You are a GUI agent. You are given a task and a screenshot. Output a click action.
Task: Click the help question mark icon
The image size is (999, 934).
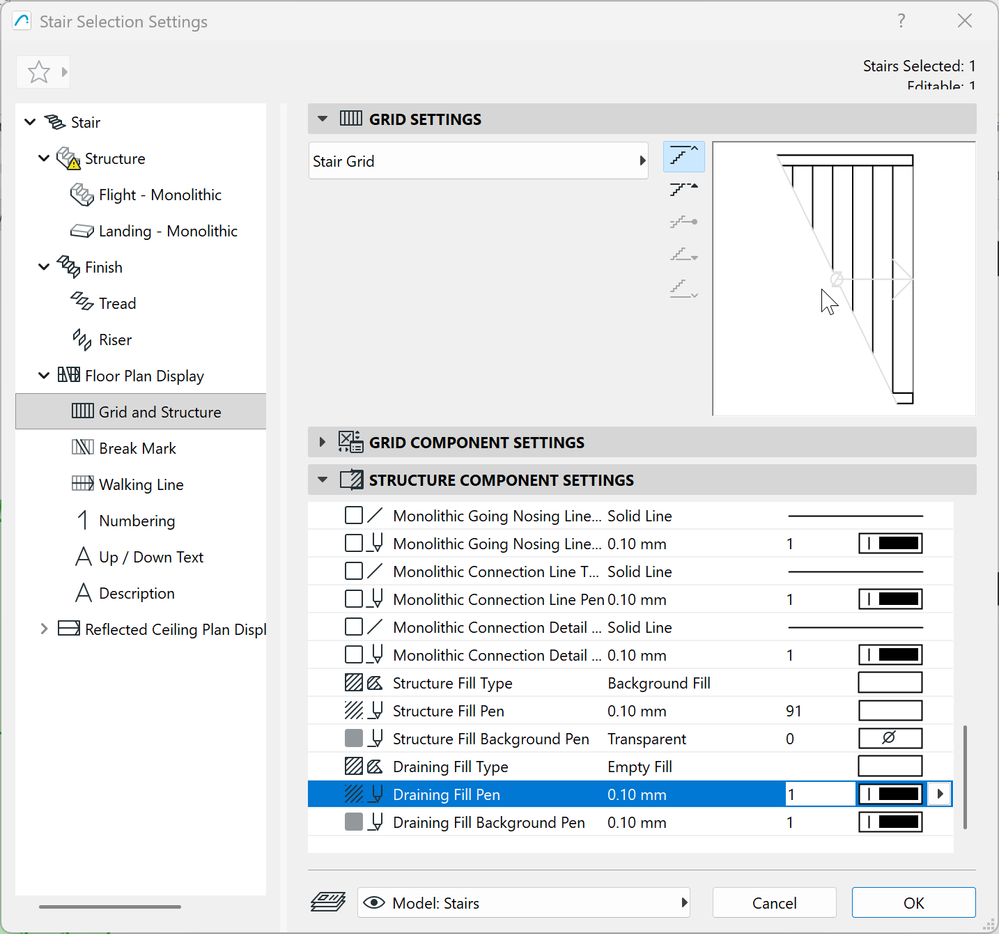(x=901, y=21)
